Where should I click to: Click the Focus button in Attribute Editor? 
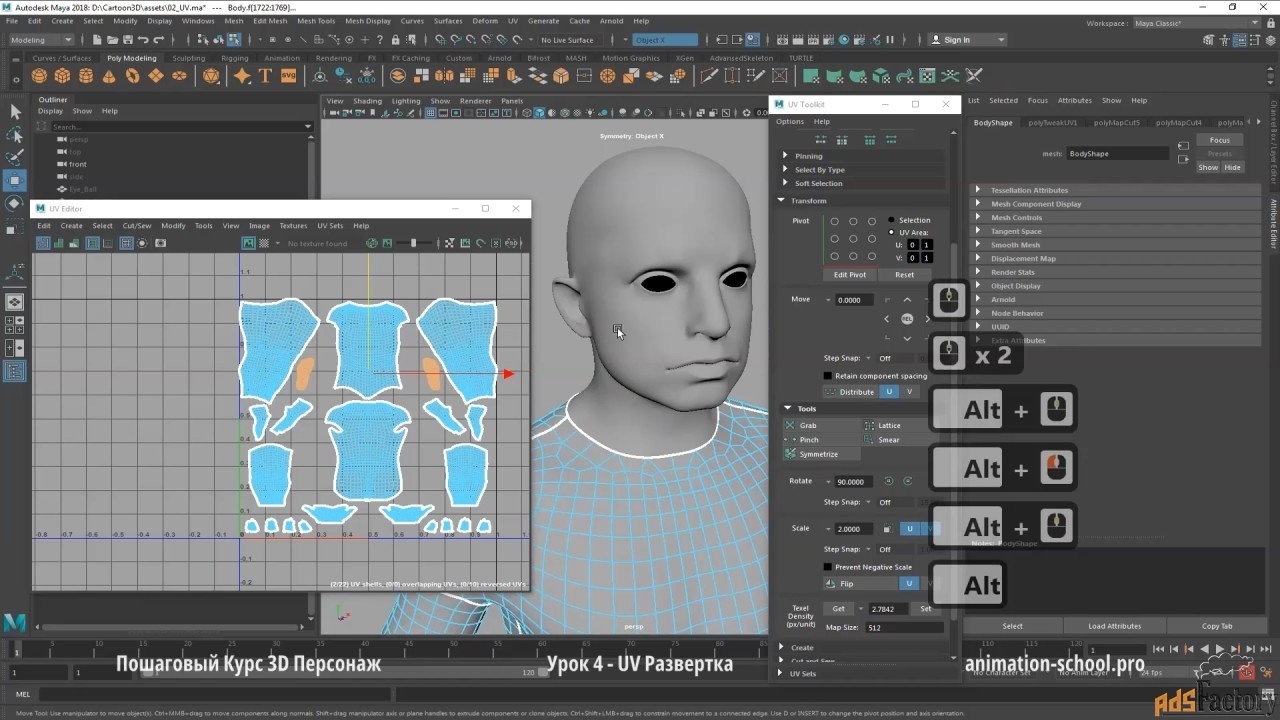point(1219,140)
